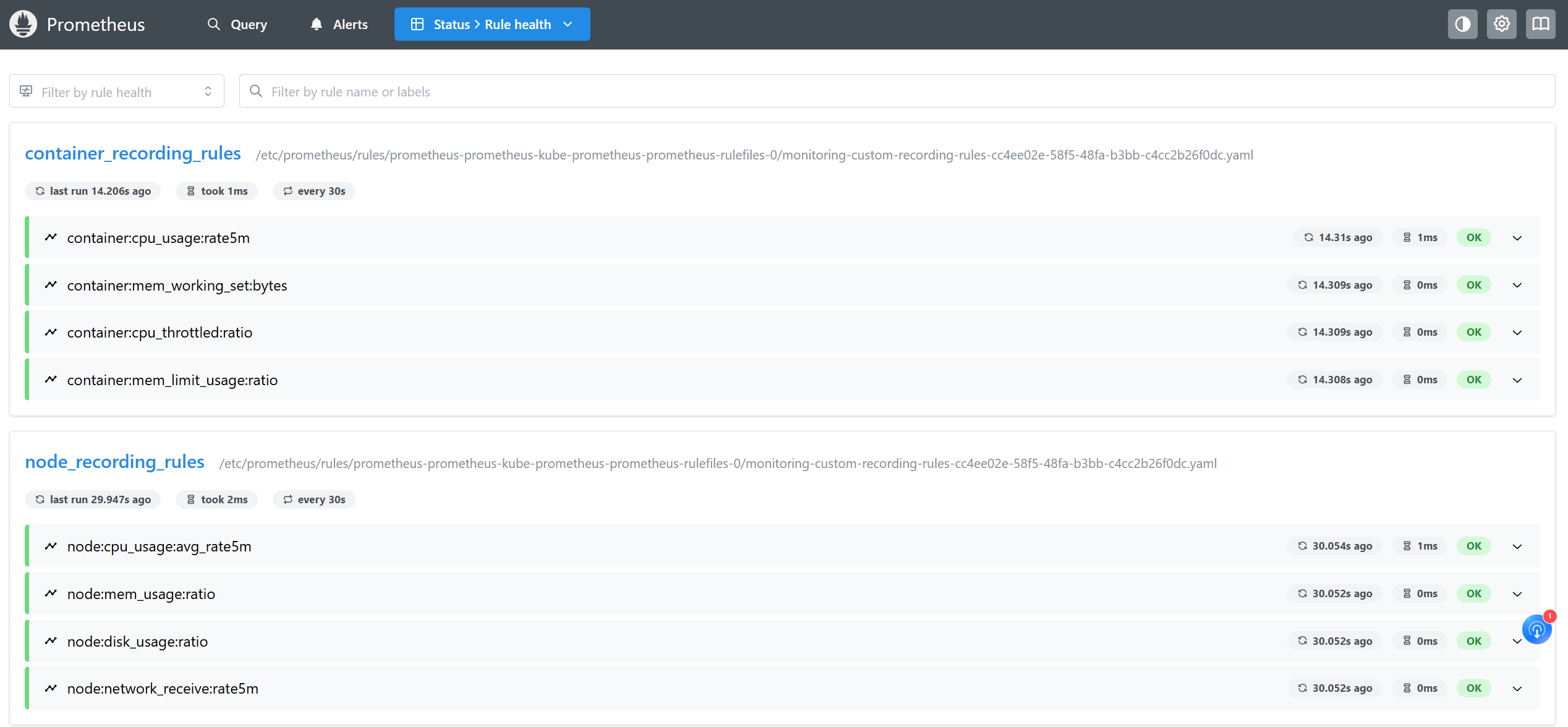Click the 'last run 29.947s ago' badge
This screenshot has width=1568, height=727.
point(93,500)
